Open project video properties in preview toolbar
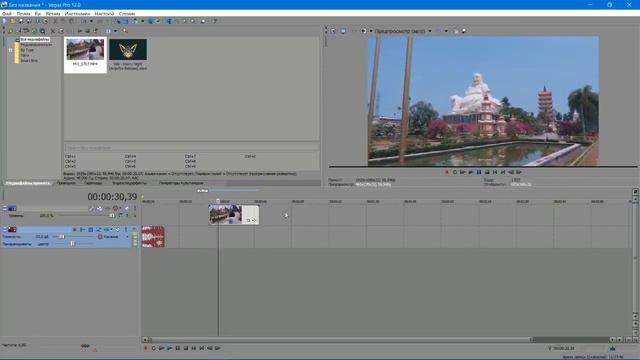Viewport: 640px width, 360px height. 333,31
